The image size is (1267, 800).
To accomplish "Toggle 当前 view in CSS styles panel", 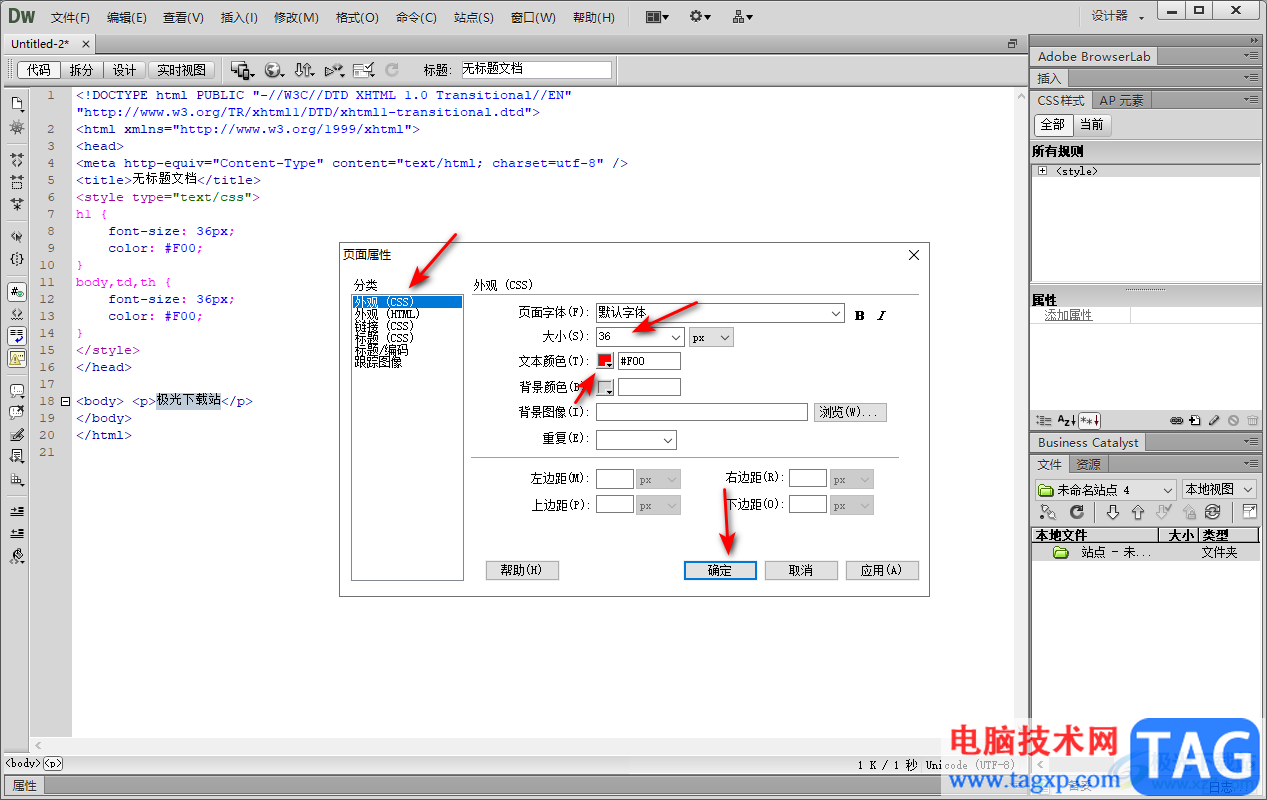I will 1092,125.
